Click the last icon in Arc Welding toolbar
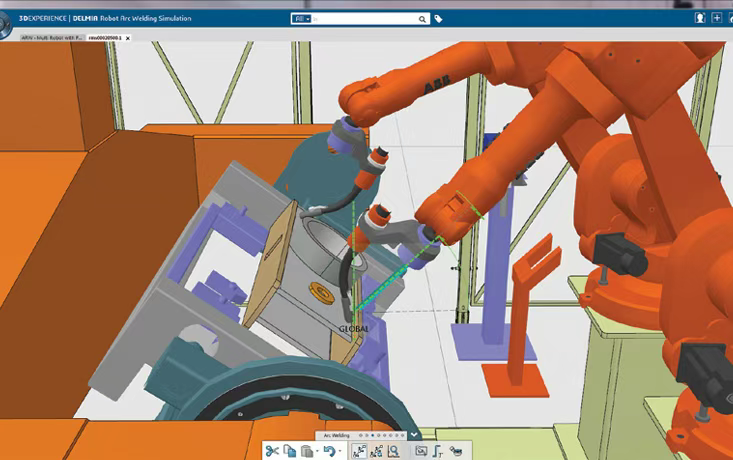 pos(456,451)
